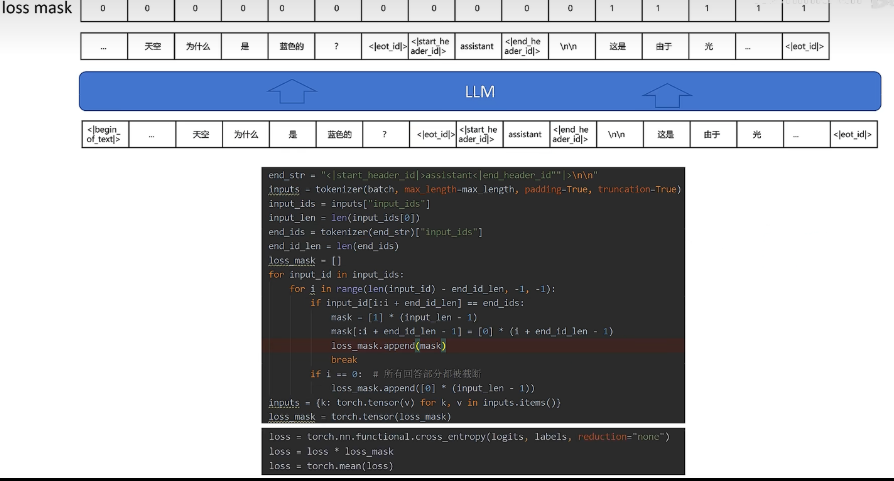
Task: Click the 'loss_mask = torch.tensor(loss_mask)' line
Action: point(359,417)
